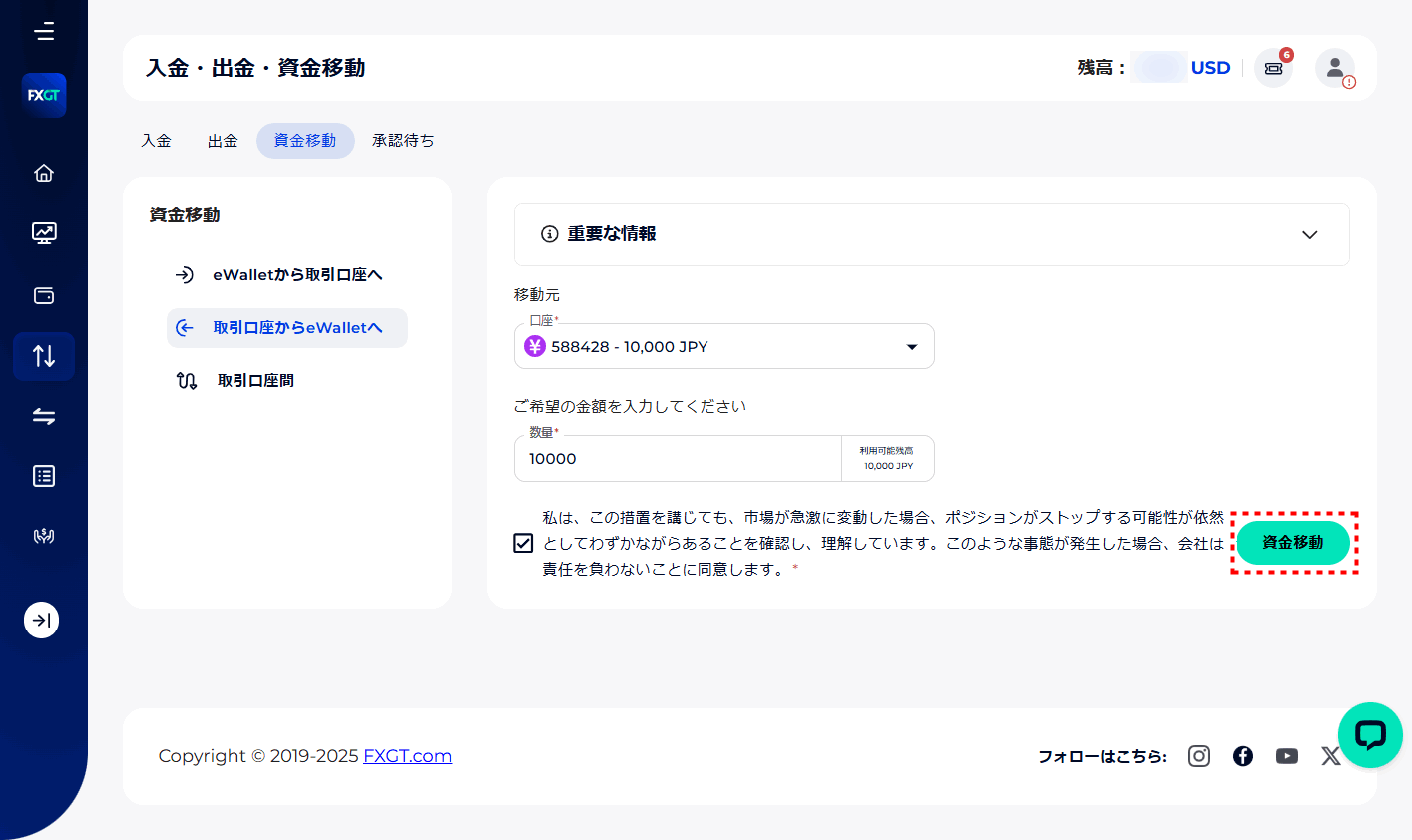
Task: Click the green 資金移動 submit button
Action: (1293, 543)
